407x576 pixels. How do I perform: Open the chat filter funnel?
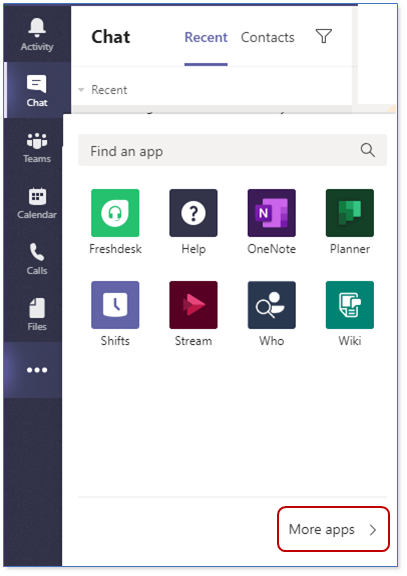[324, 36]
